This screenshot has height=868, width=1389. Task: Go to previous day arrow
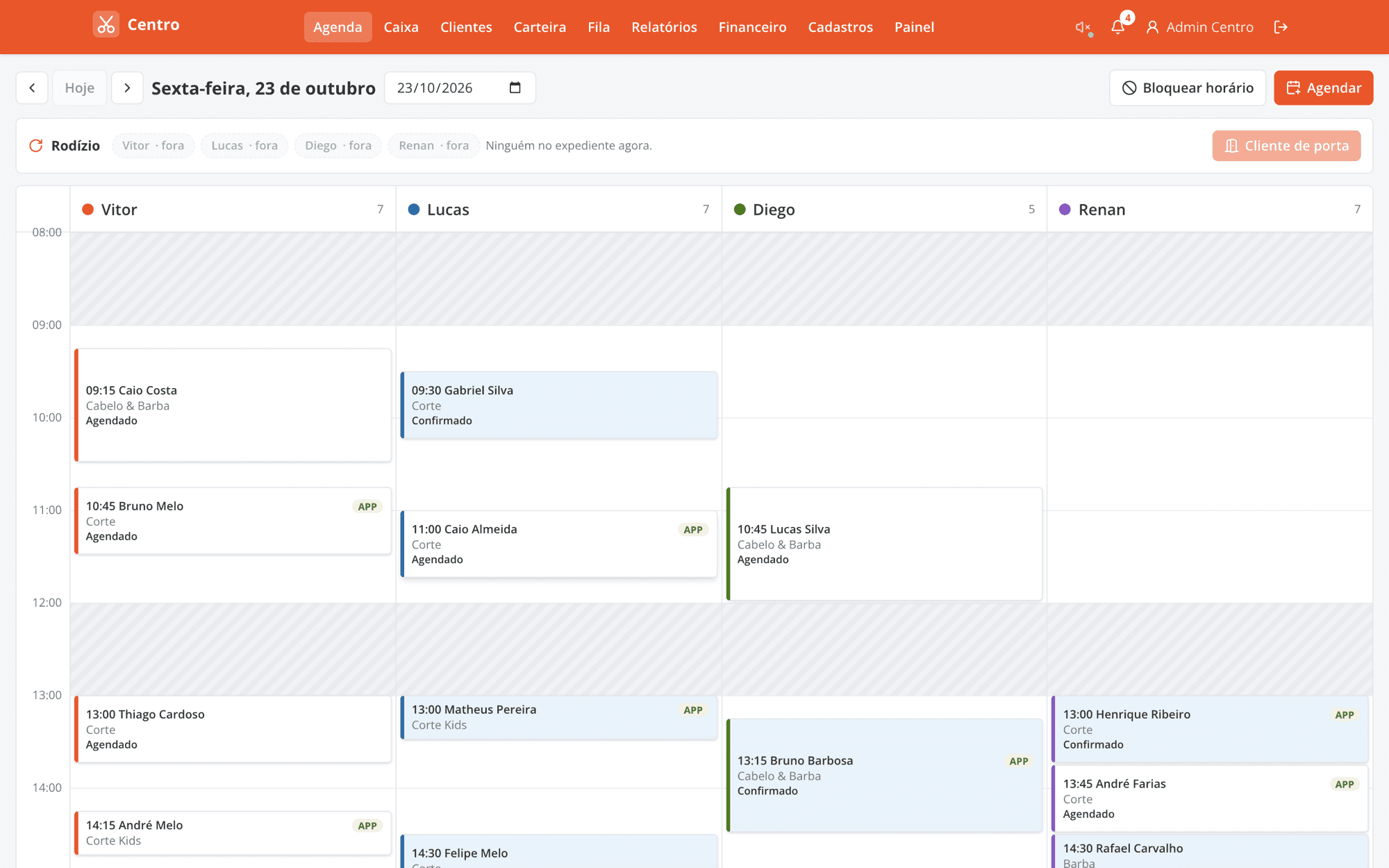(x=32, y=88)
